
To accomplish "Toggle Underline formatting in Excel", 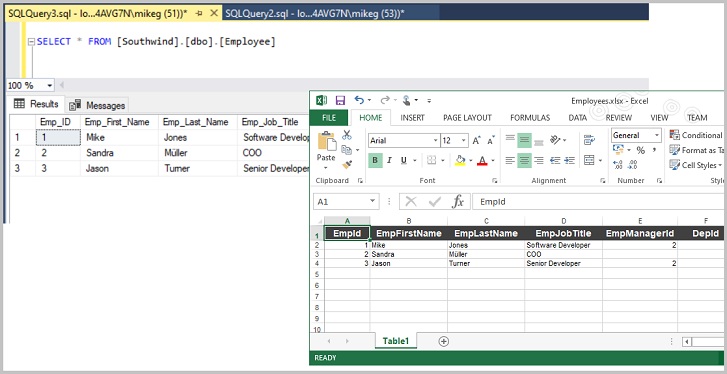I will tap(403, 160).
